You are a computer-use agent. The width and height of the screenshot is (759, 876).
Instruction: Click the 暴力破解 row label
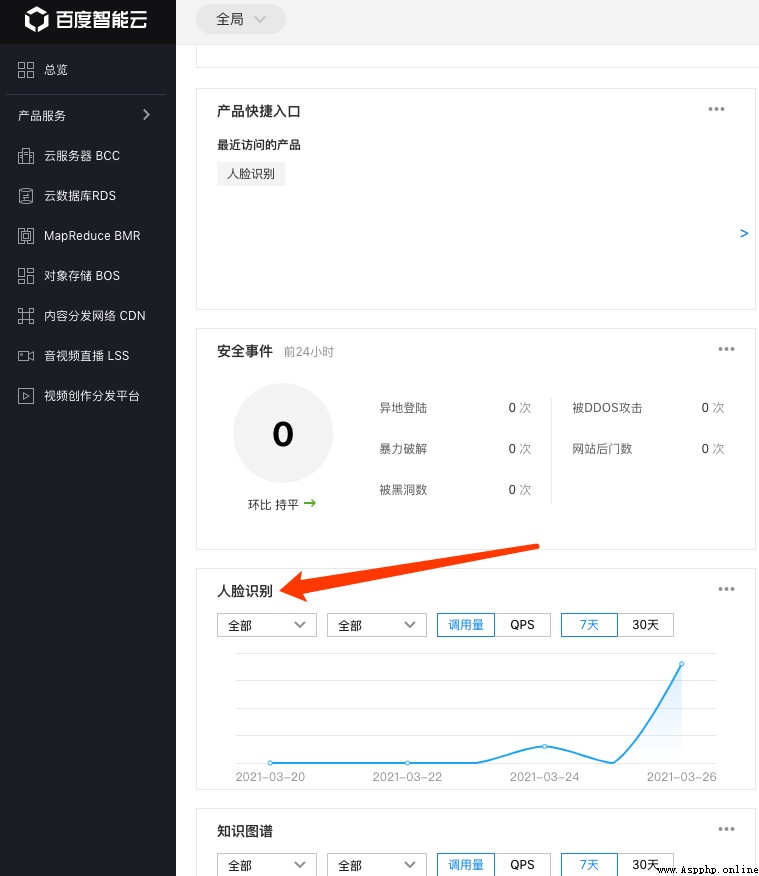(x=403, y=449)
